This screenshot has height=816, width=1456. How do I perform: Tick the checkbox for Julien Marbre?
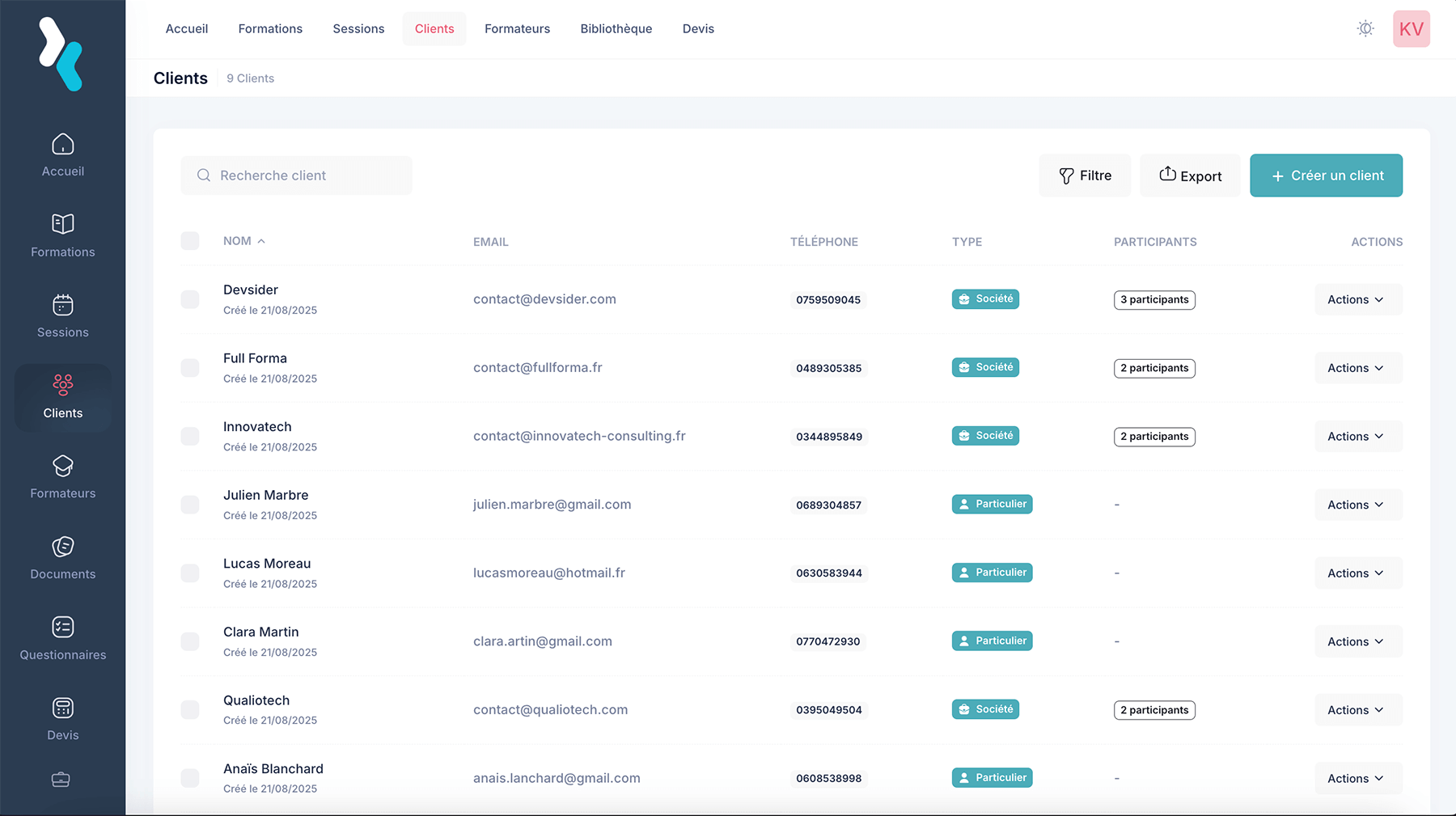pyautogui.click(x=190, y=505)
